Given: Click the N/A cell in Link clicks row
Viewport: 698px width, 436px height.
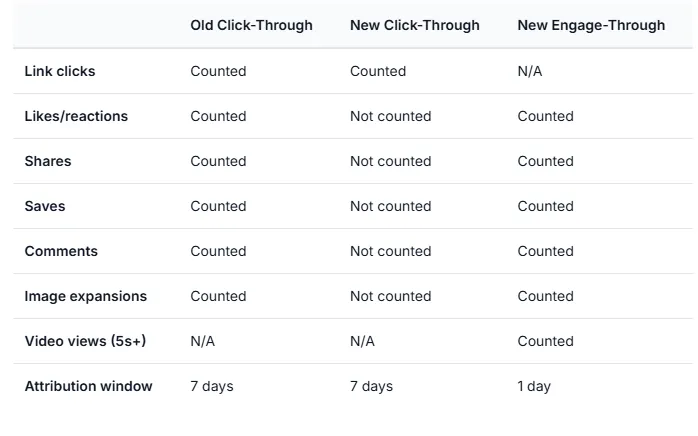Looking at the screenshot, I should (x=530, y=71).
